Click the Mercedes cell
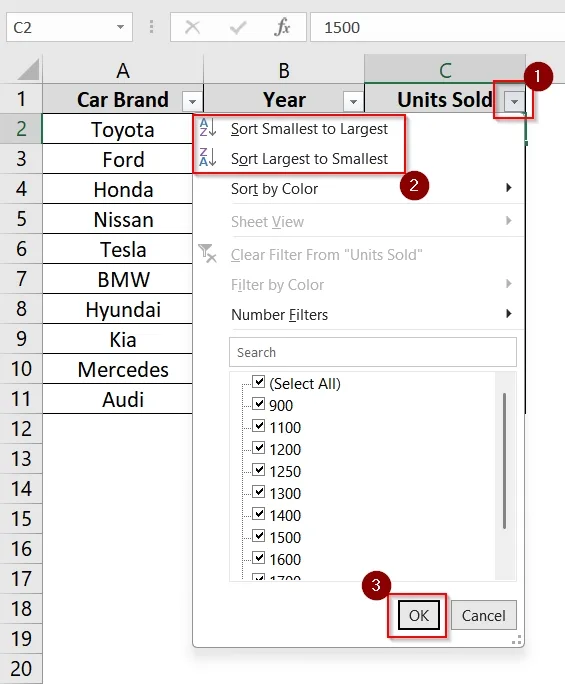The height and width of the screenshot is (684, 565). [x=117, y=369]
